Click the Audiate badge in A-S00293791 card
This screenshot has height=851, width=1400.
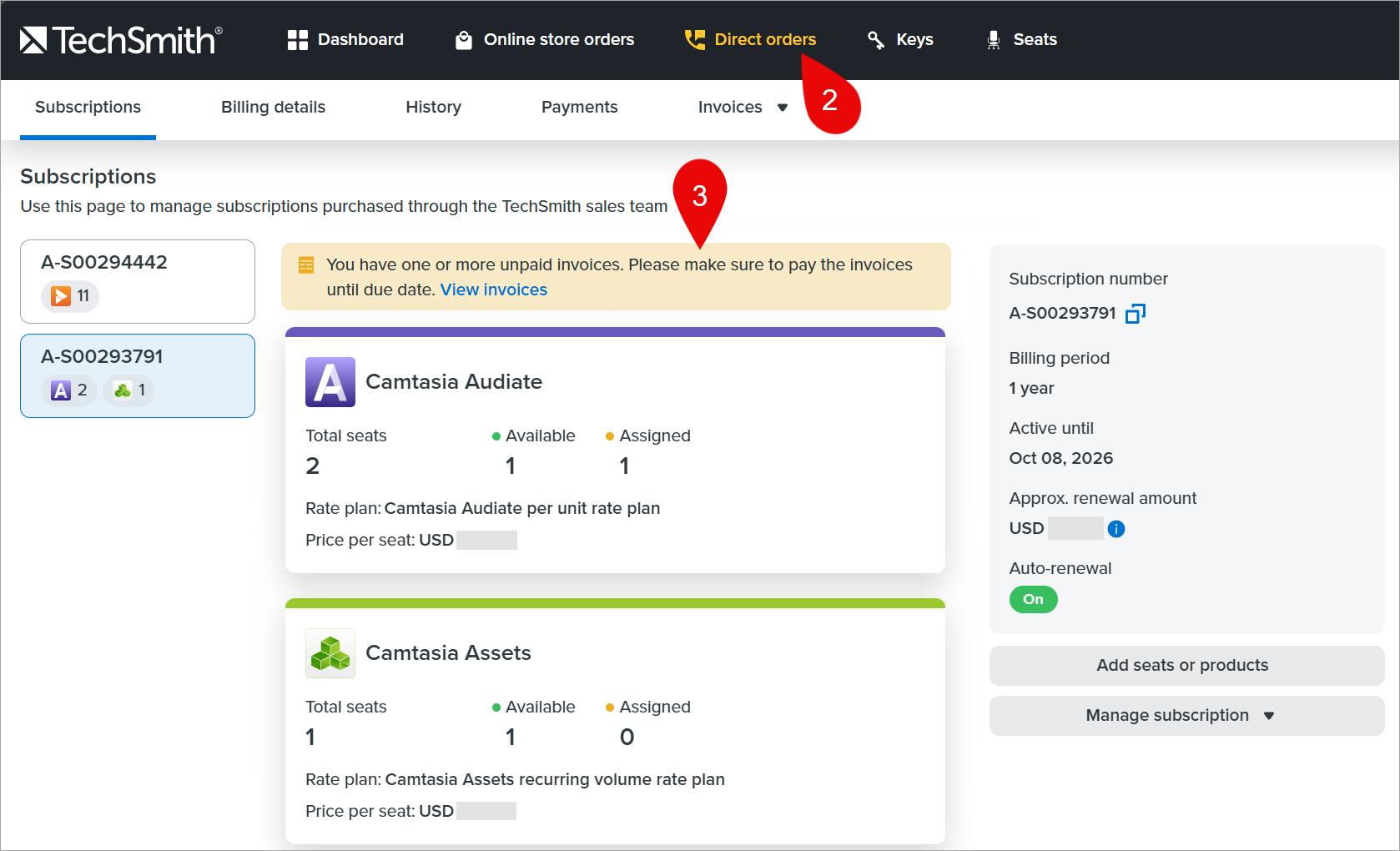point(69,390)
